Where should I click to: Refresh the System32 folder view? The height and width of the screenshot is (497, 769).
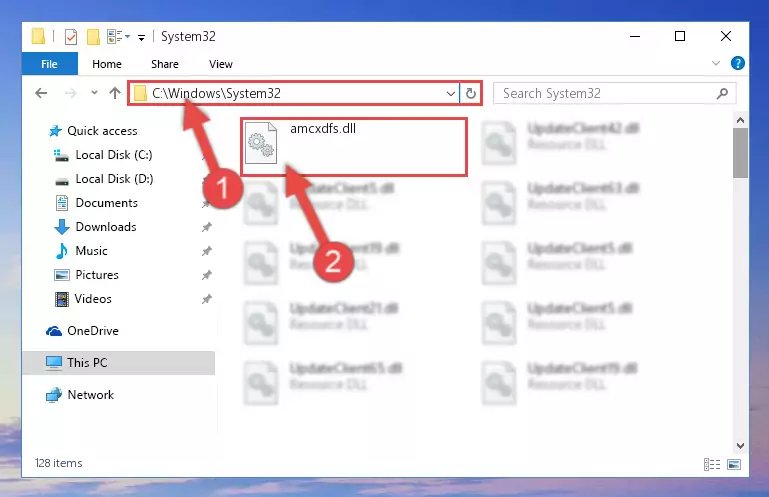point(470,93)
